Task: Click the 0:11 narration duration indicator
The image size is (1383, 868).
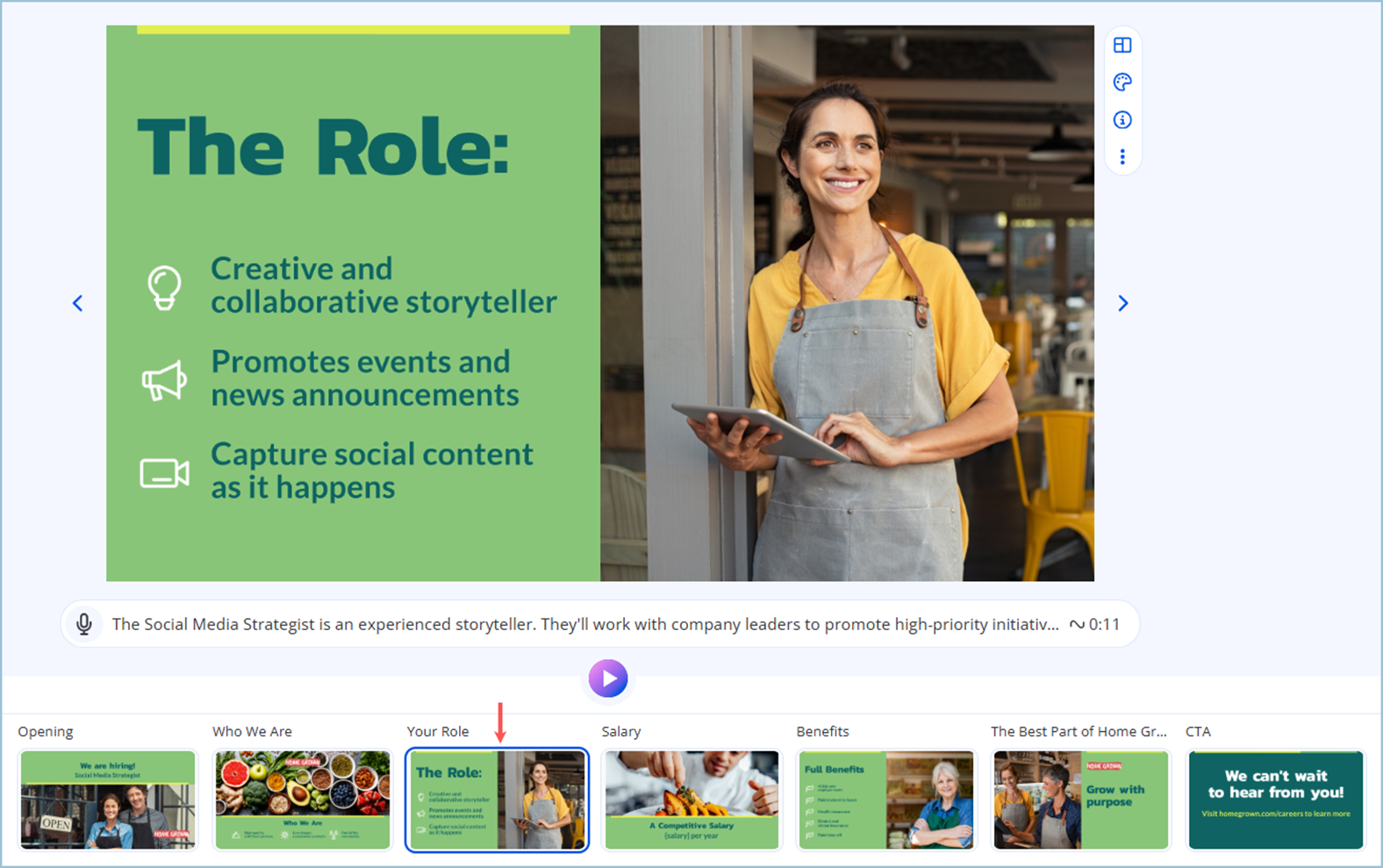Action: point(1094,624)
